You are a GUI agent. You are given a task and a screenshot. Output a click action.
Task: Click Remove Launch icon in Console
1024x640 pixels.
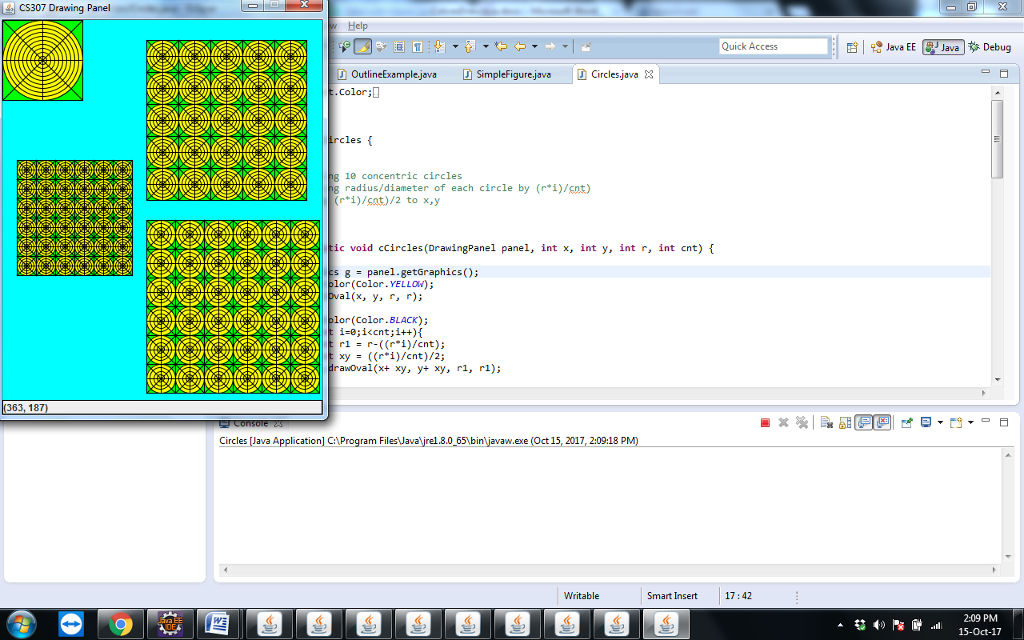(x=784, y=423)
